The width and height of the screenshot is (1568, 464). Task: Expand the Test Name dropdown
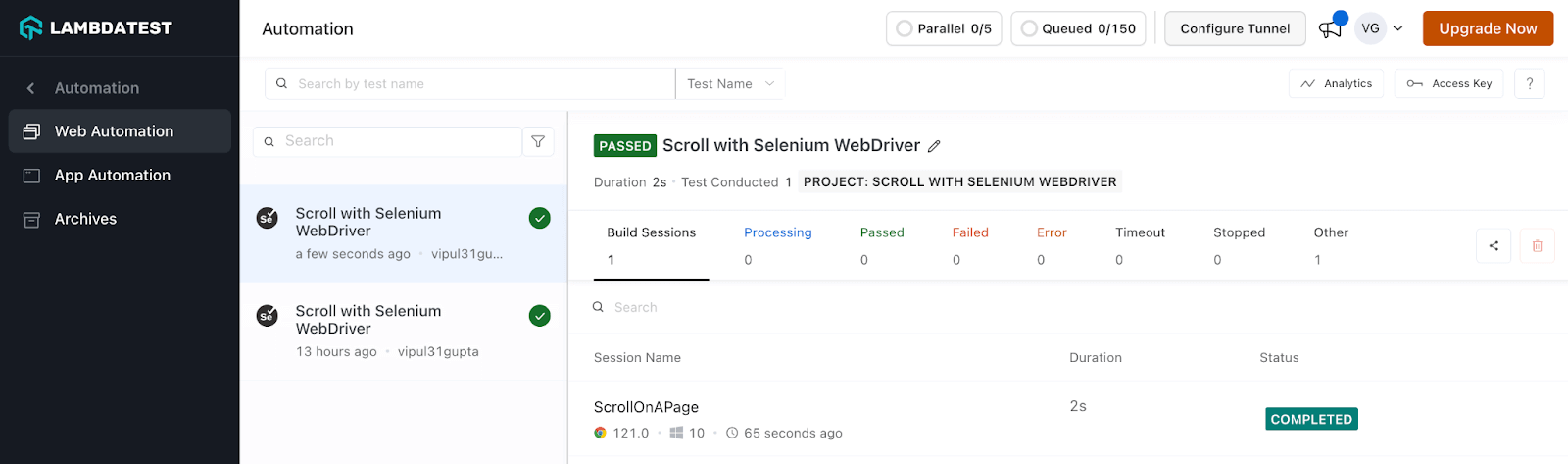click(x=730, y=84)
